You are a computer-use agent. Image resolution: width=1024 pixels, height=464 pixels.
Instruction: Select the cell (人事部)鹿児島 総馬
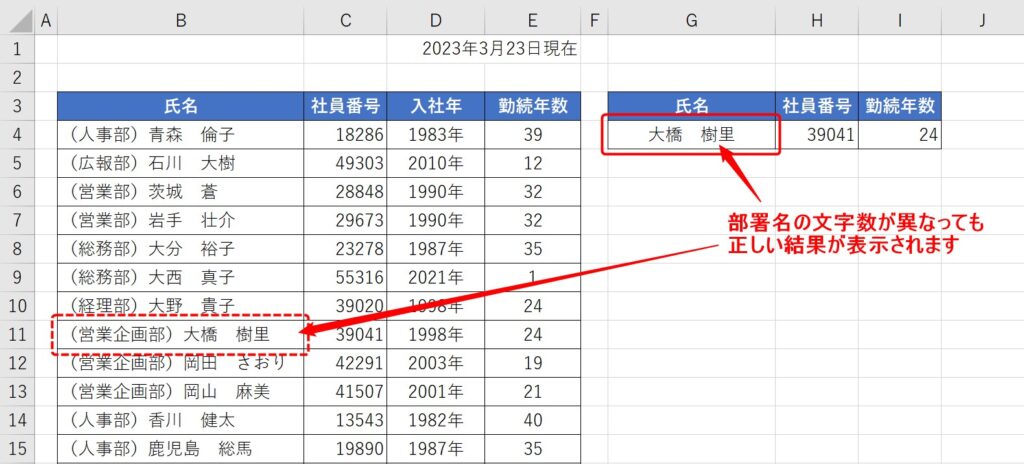pos(180,447)
